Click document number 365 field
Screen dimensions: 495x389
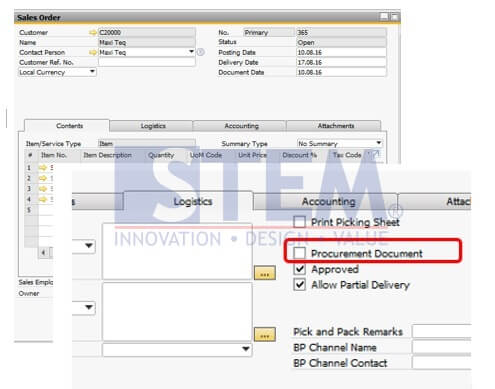[x=341, y=32]
